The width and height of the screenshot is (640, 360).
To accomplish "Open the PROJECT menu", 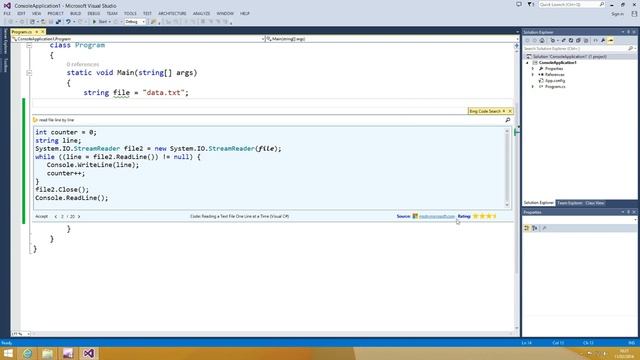I will [56, 13].
